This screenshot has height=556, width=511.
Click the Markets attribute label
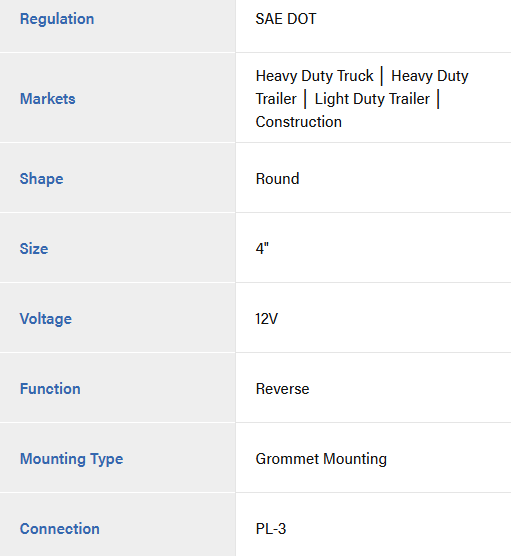tap(48, 99)
